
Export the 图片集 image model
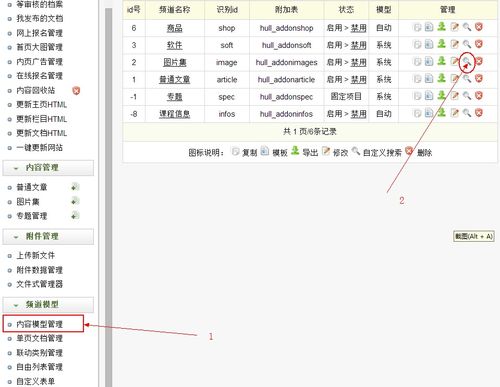[442, 61]
